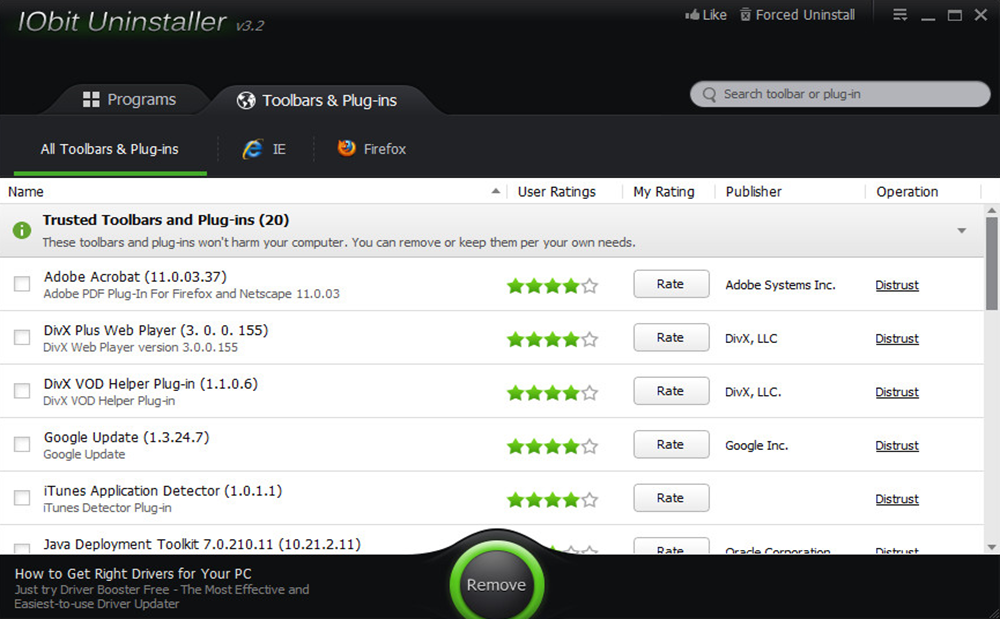
Task: Click Rate button for DivX Plus Web Player
Action: (671, 337)
